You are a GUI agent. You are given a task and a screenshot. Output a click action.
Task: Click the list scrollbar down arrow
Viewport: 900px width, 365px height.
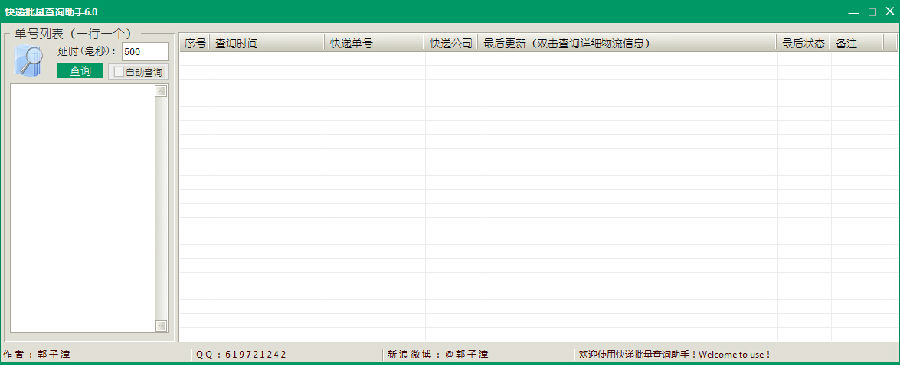[161, 326]
